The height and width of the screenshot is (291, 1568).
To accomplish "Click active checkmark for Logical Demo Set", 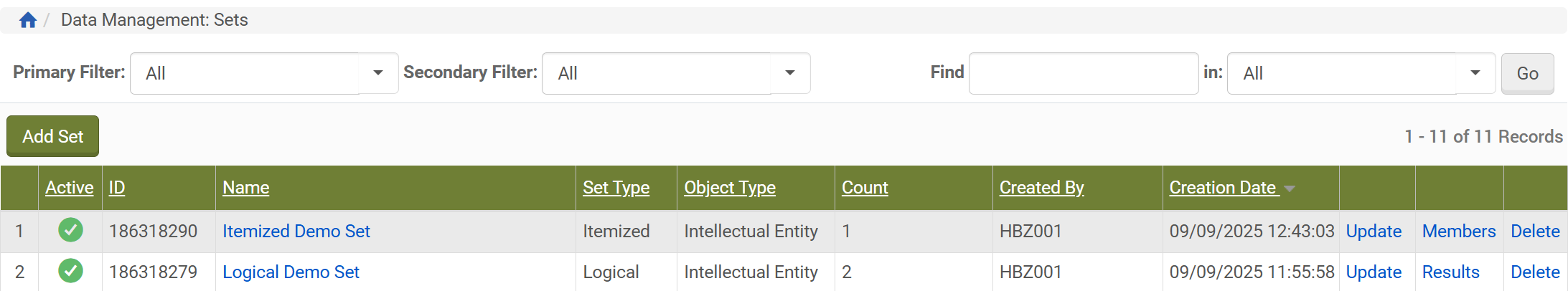I will [x=70, y=271].
